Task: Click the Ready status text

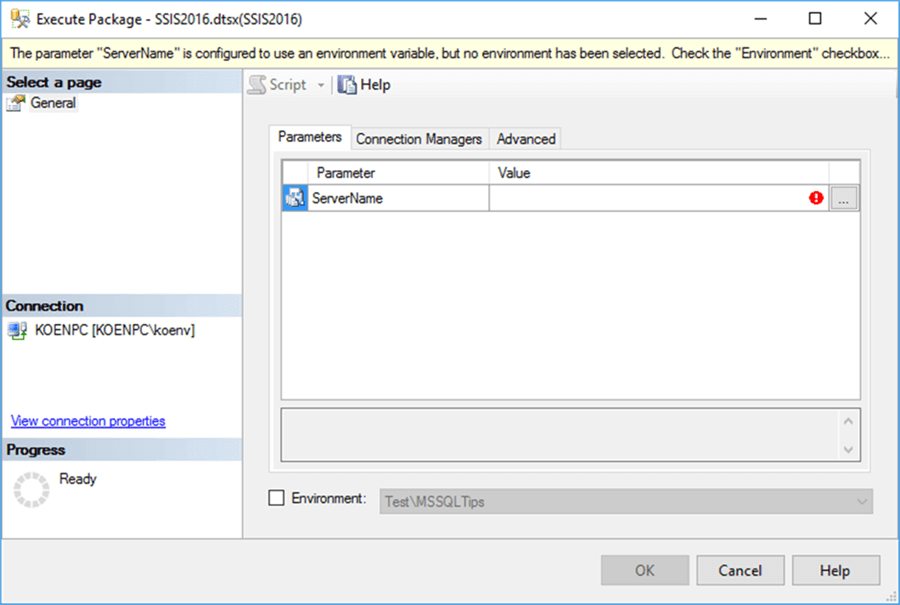Action: (77, 479)
